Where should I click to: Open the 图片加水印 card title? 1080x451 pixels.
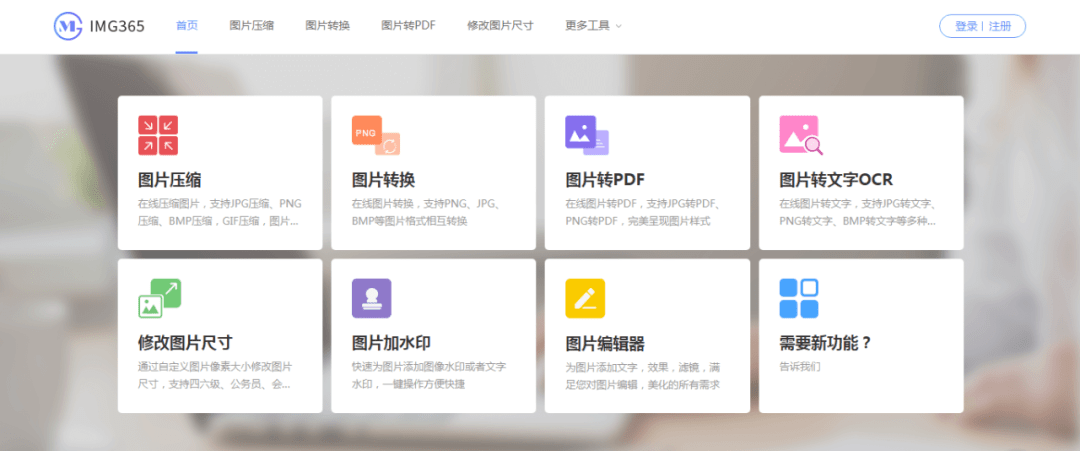point(391,343)
